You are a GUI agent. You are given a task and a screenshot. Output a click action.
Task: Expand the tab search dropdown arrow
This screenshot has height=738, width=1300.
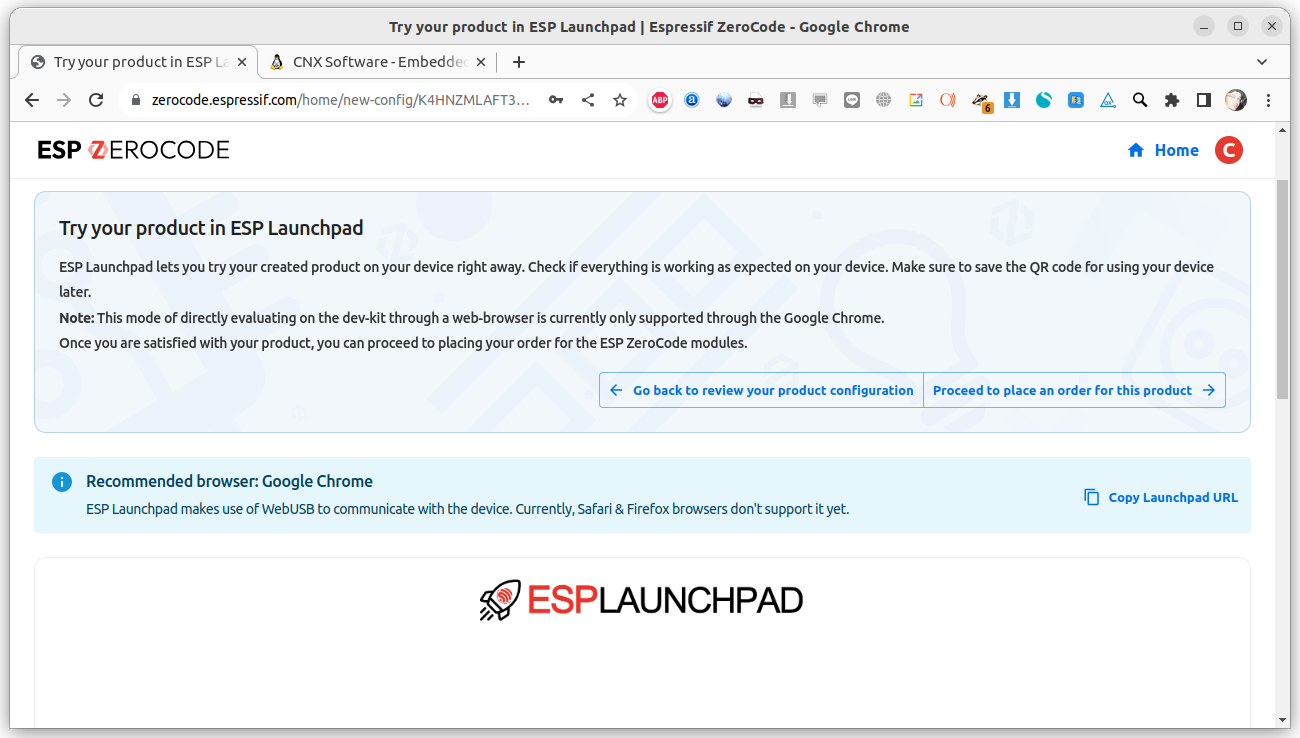click(1262, 62)
